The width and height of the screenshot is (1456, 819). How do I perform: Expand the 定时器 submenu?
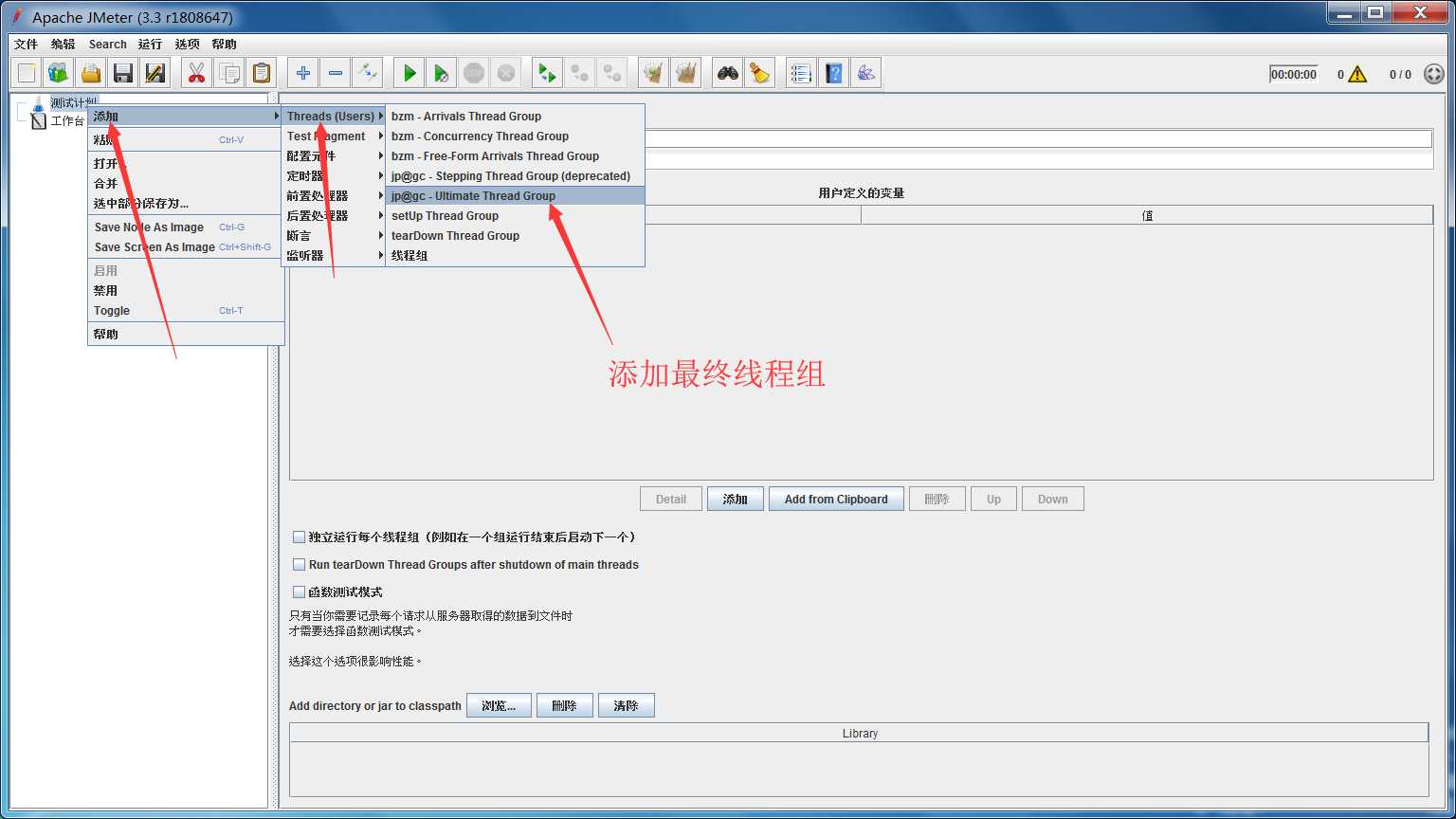334,176
